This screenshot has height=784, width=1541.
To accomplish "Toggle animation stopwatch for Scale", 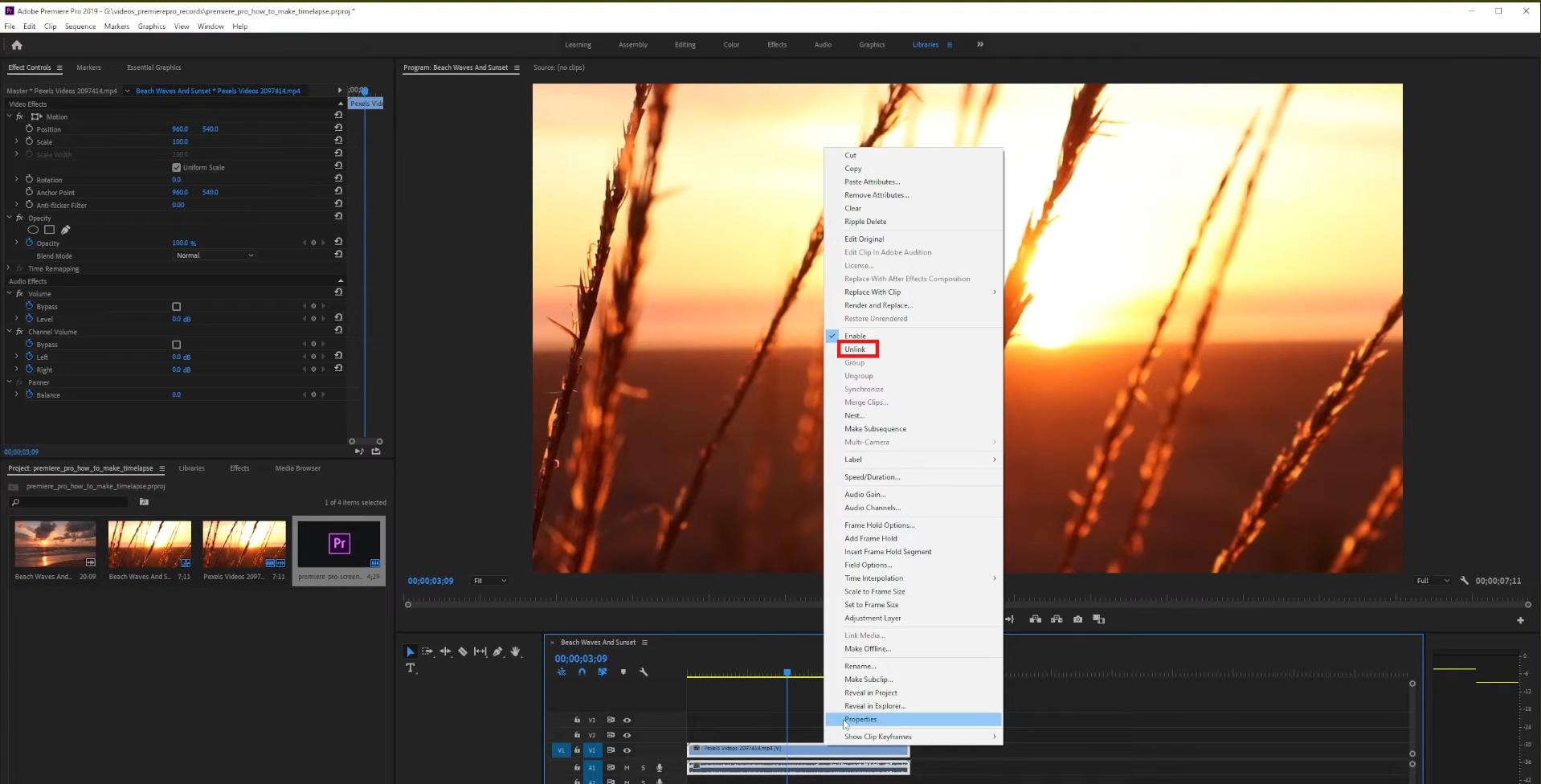I will pos(29,141).
